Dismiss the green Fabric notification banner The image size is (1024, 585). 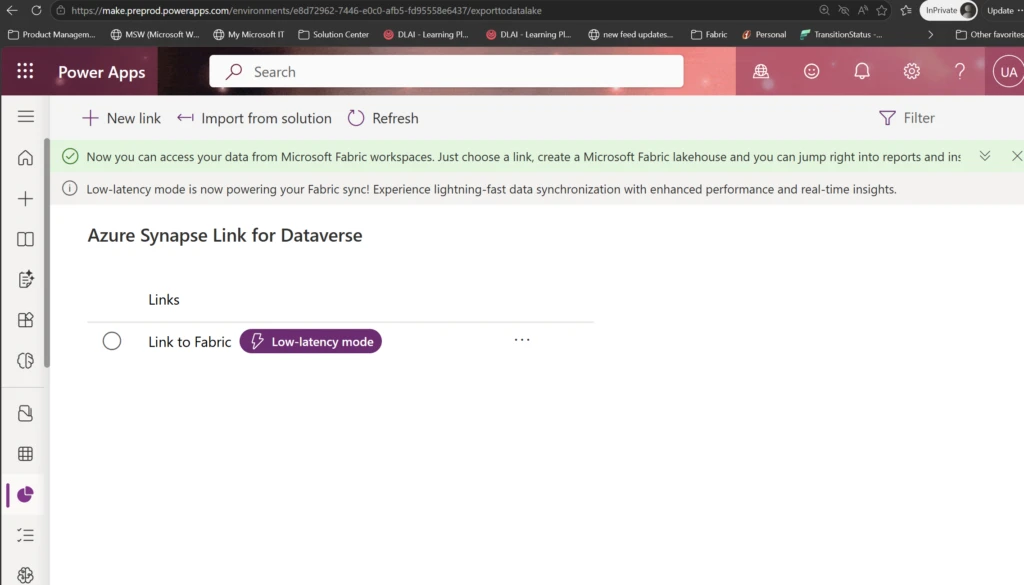[1016, 156]
